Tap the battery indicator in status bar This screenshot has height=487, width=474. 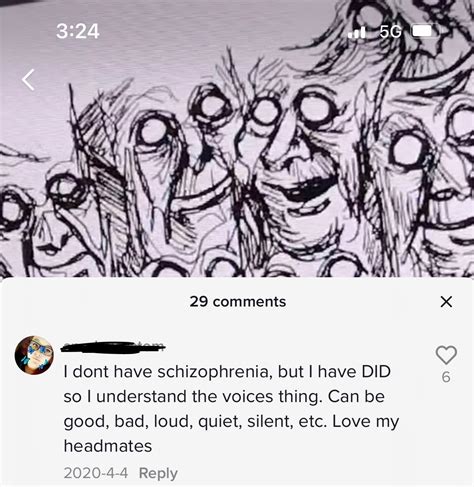pos(424,31)
